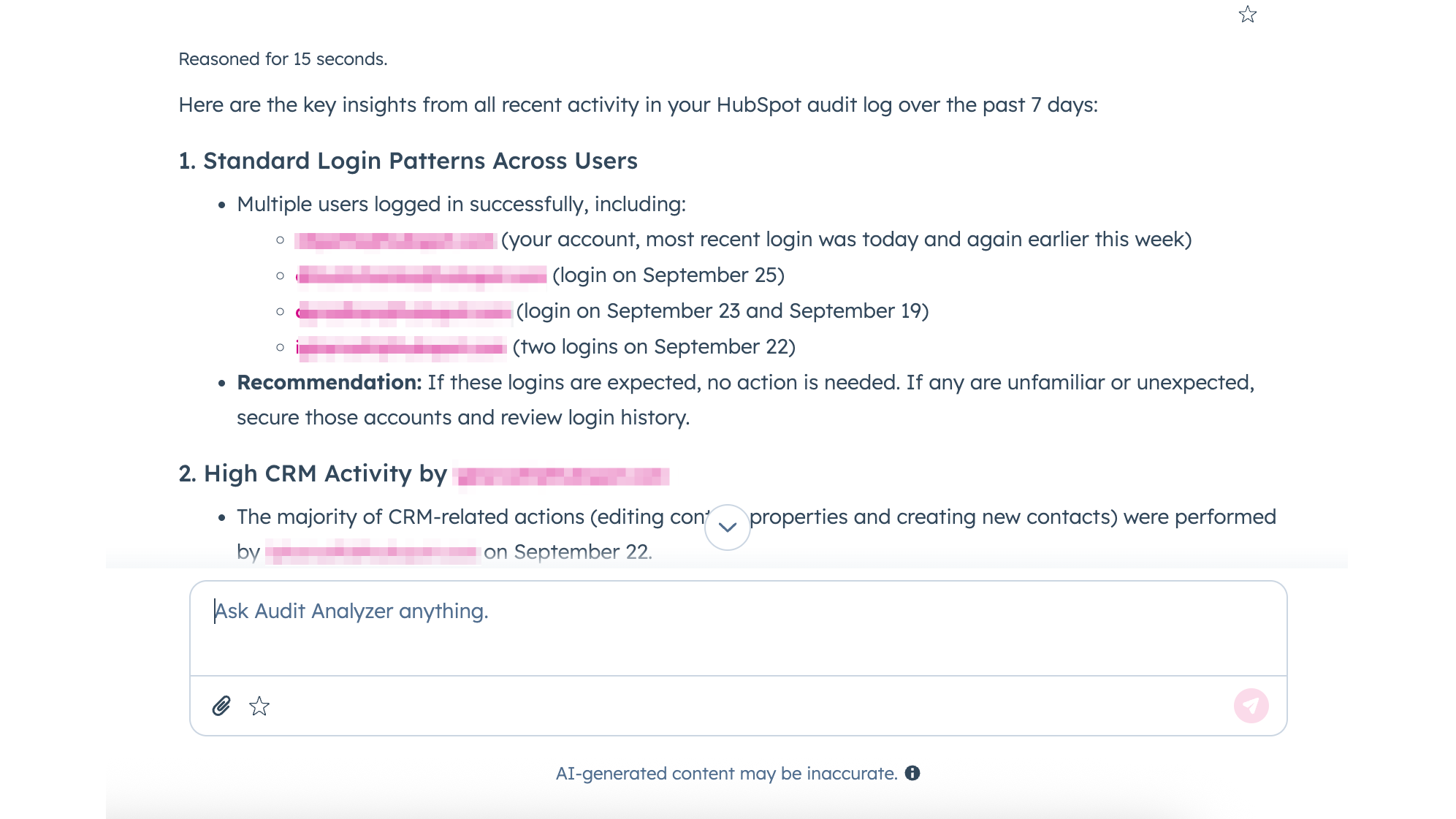Screen dimensions: 1456x819
Task: Reveal hidden message content via the chevron
Action: 727,527
